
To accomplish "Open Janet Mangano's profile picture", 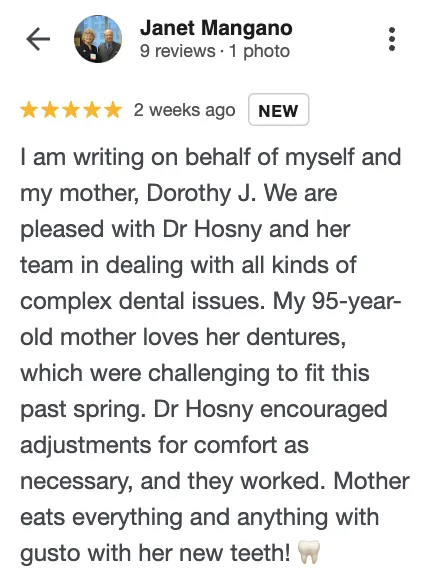I will [x=98, y=39].
